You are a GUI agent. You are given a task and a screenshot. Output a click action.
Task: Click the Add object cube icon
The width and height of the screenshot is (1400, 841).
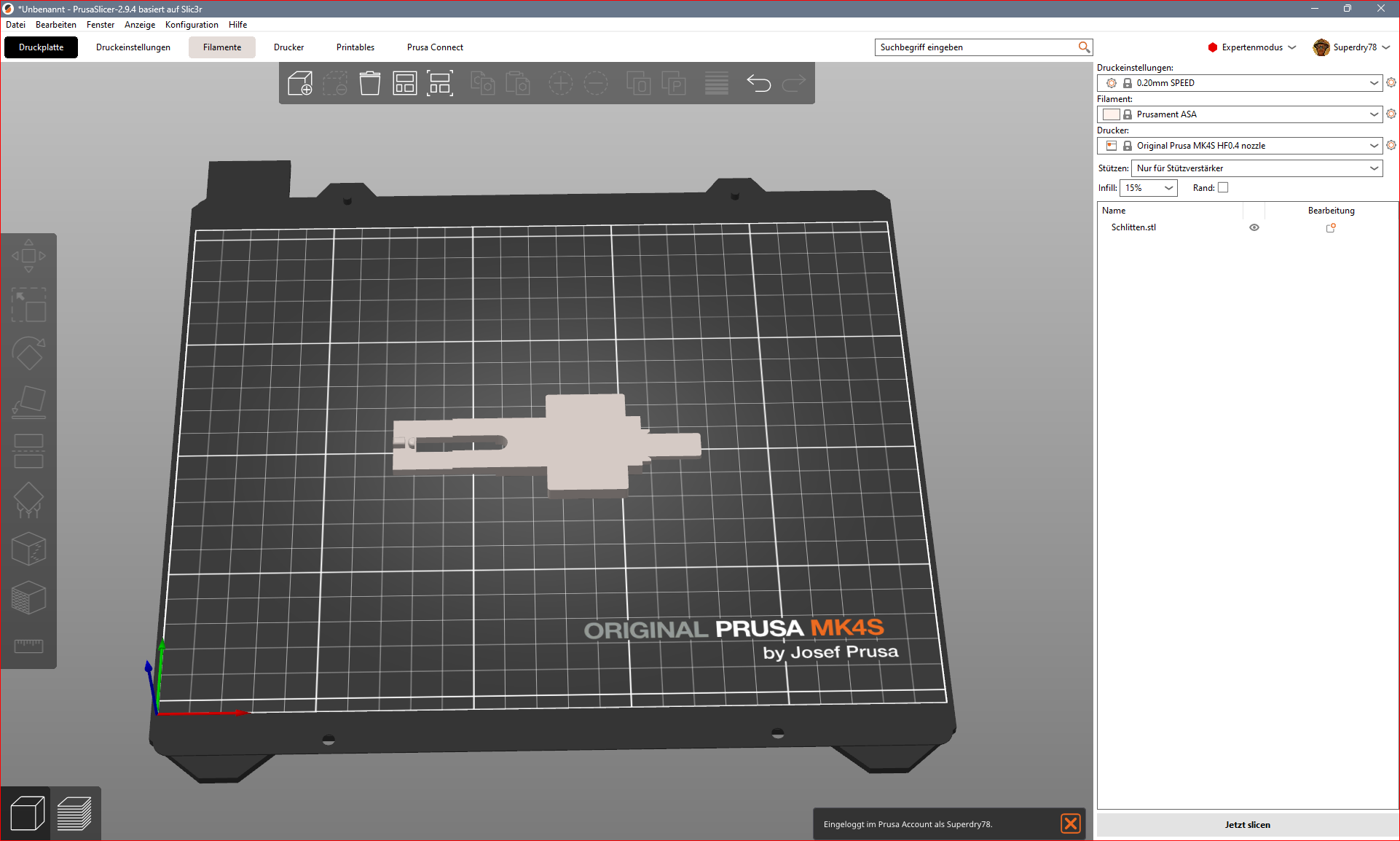click(300, 83)
